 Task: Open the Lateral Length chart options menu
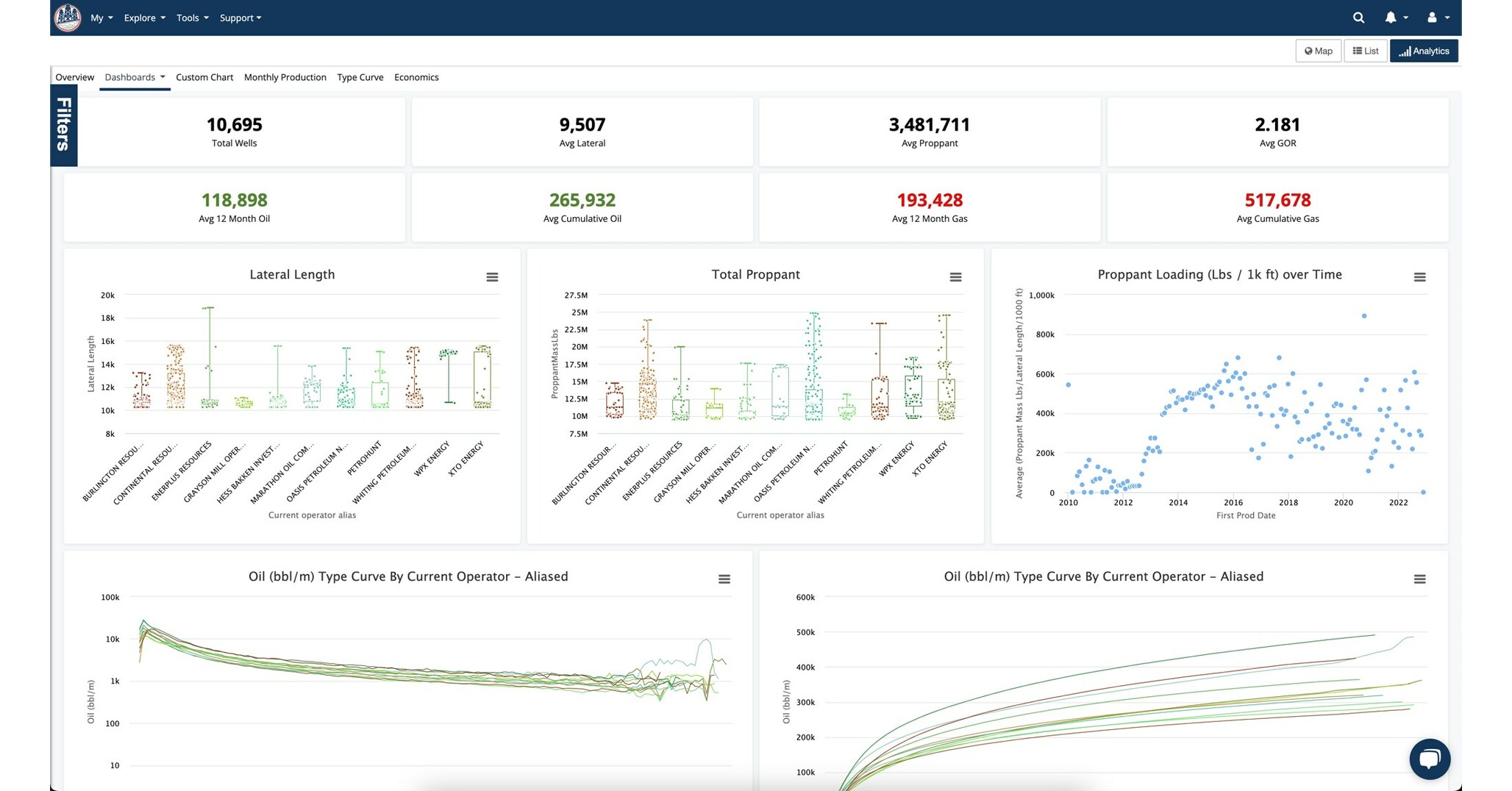491,276
